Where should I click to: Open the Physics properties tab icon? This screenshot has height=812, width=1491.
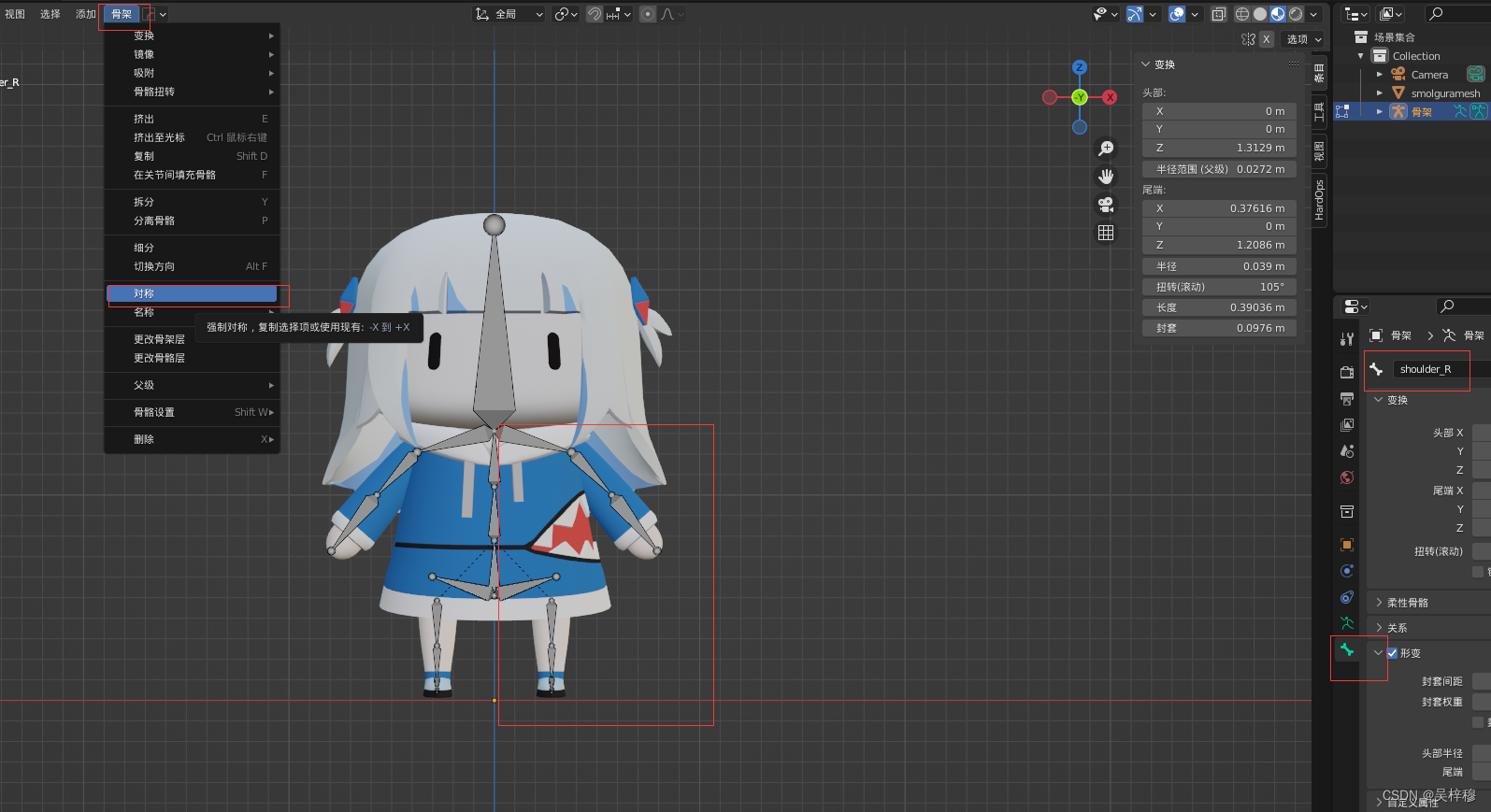click(x=1347, y=571)
